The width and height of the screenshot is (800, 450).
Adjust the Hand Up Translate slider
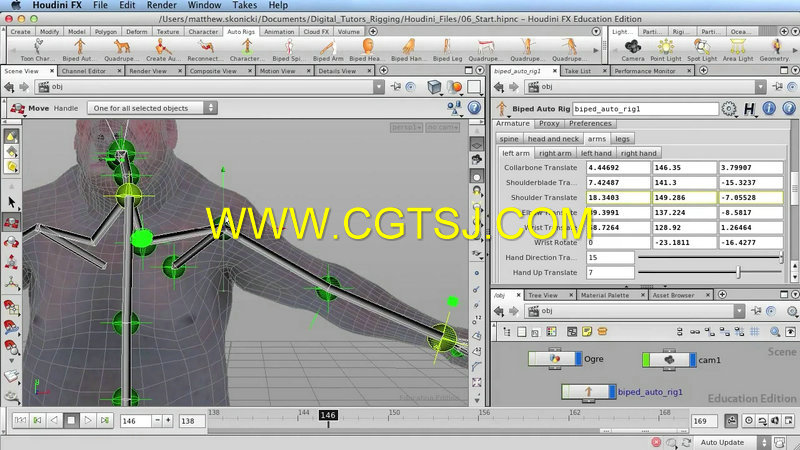click(x=711, y=272)
